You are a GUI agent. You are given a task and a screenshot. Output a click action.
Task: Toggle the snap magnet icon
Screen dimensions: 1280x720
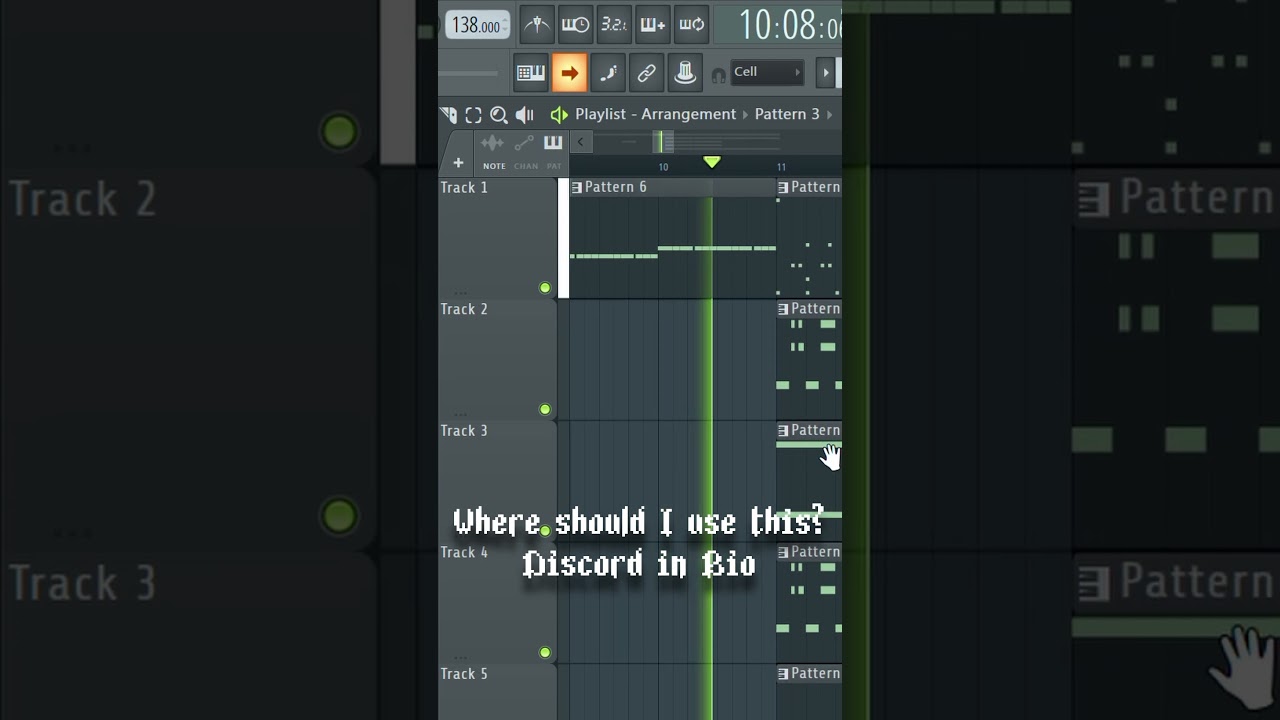pyautogui.click(x=718, y=75)
